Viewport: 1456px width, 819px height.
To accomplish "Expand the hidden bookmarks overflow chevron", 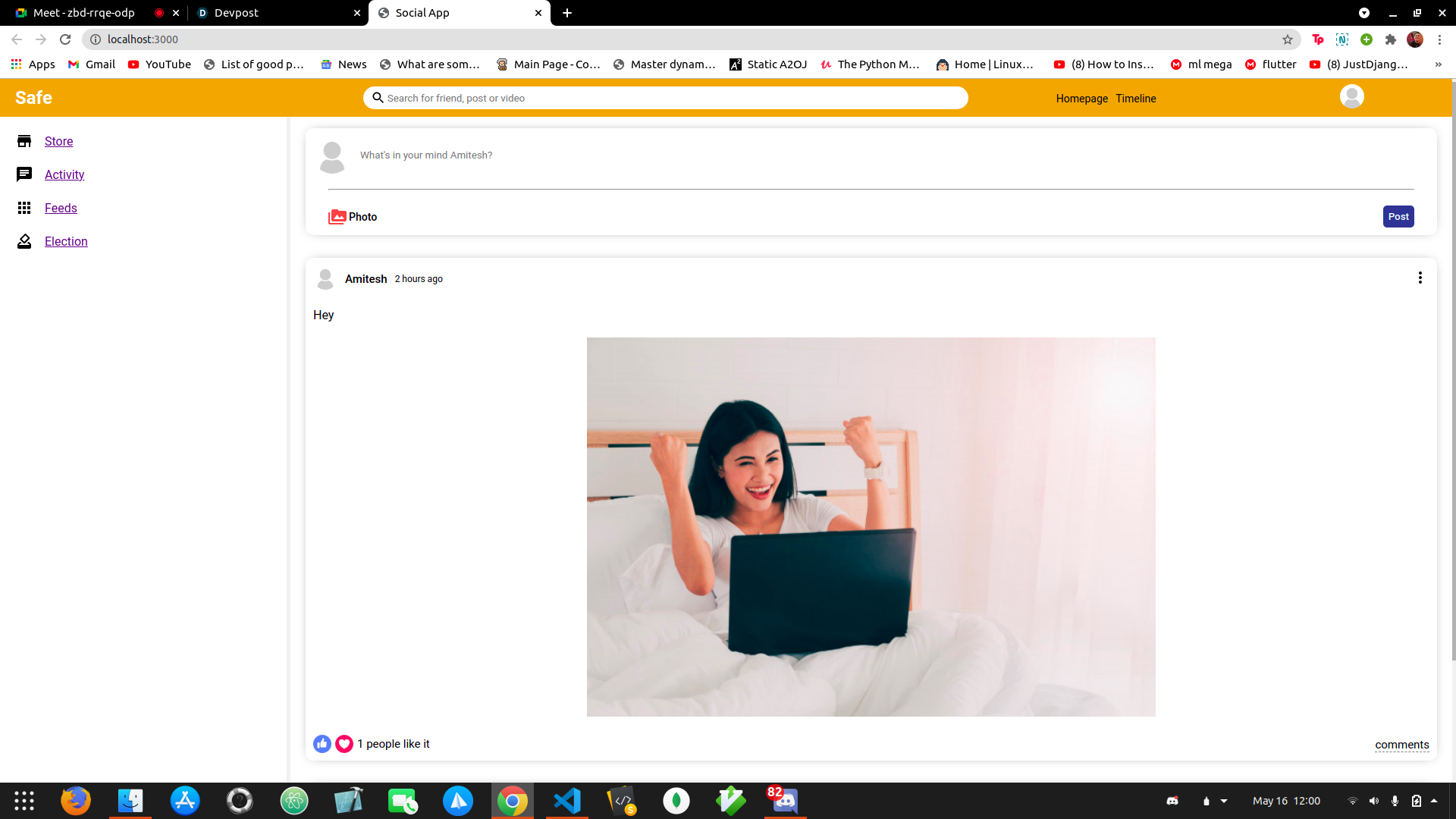I will point(1438,64).
